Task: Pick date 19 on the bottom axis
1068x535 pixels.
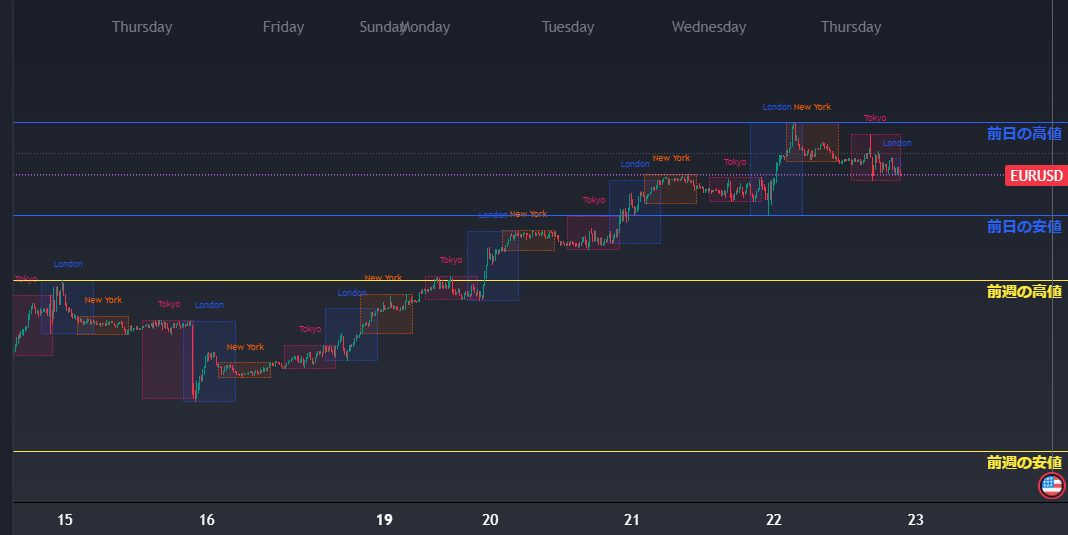Action: tap(384, 520)
